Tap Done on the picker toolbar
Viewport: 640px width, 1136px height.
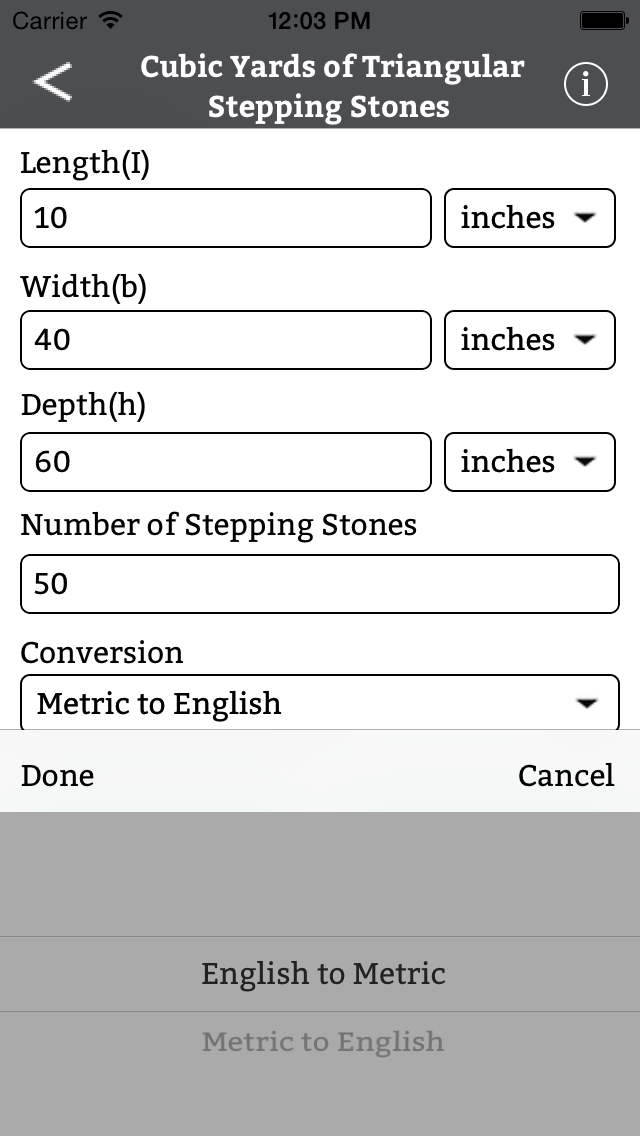pos(57,775)
